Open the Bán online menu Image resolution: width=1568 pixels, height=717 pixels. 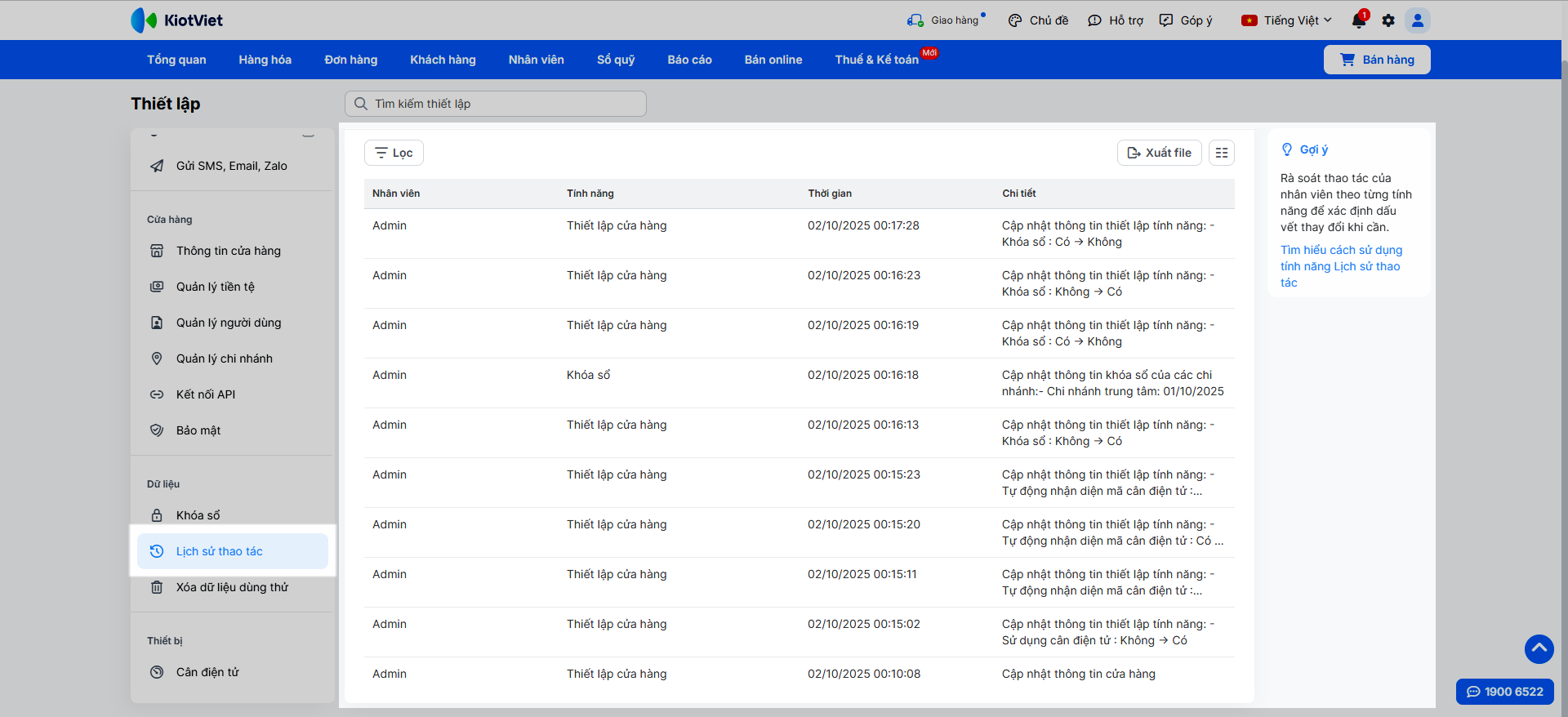click(773, 60)
